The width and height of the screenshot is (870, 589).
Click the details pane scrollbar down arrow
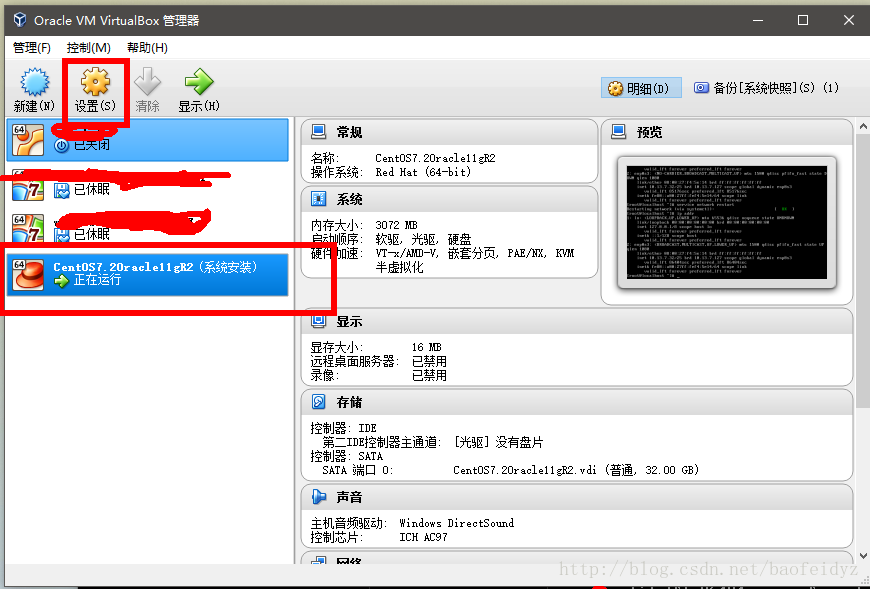tap(863, 555)
